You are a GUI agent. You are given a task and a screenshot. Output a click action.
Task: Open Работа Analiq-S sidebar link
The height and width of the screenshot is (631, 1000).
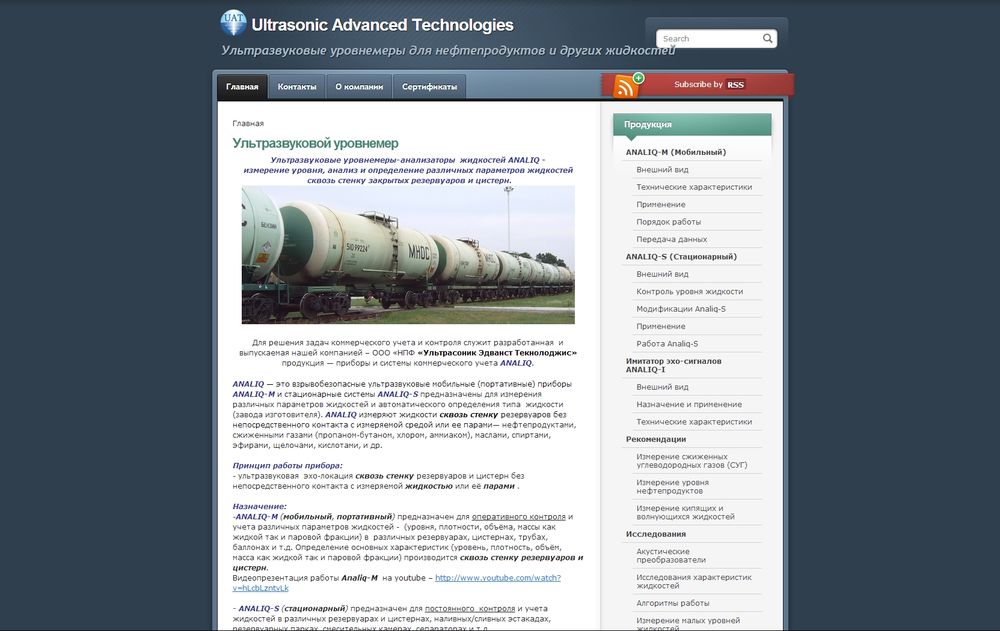point(667,343)
